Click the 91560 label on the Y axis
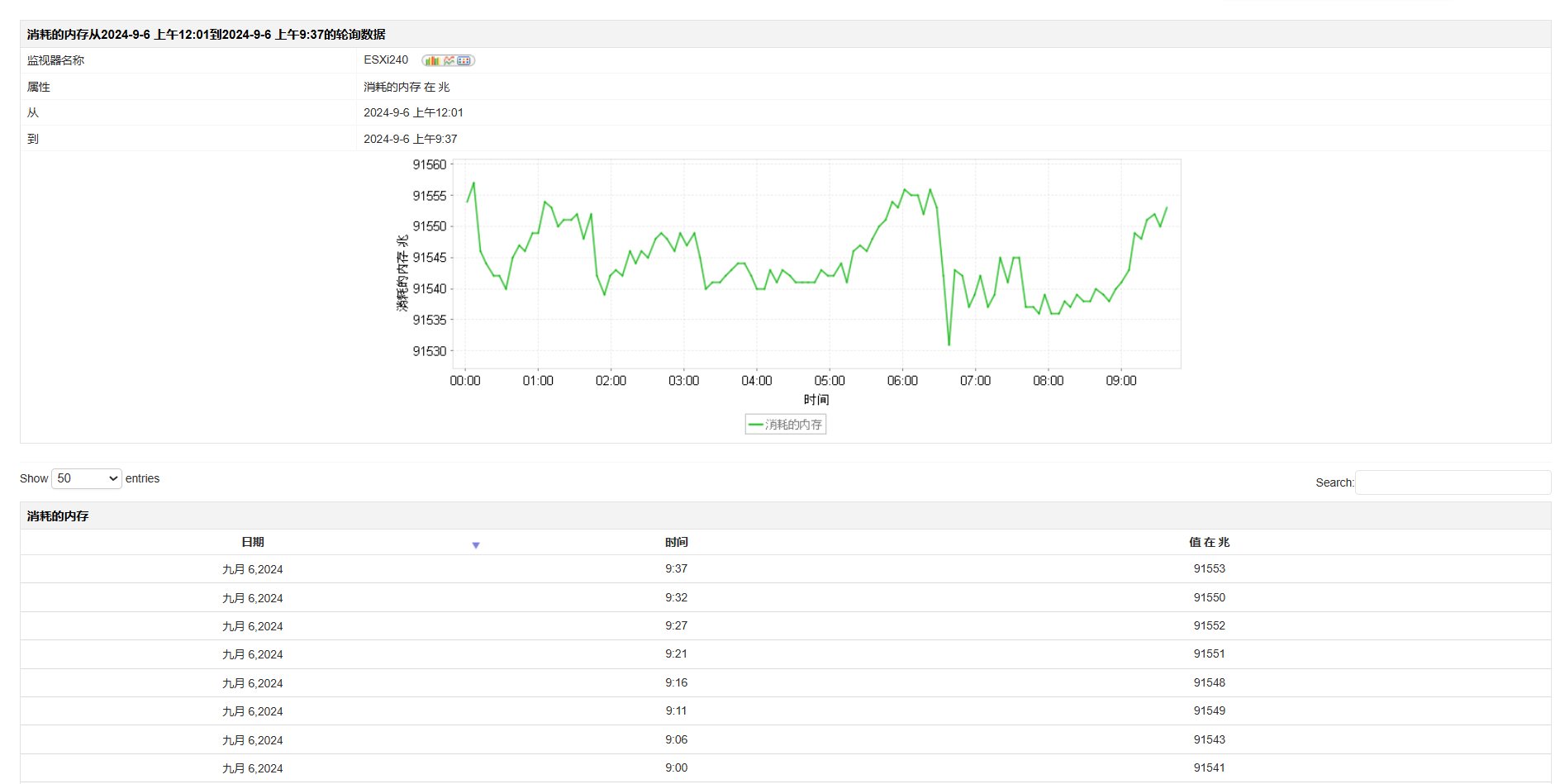Image resolution: width=1560 pixels, height=784 pixels. pos(430,165)
